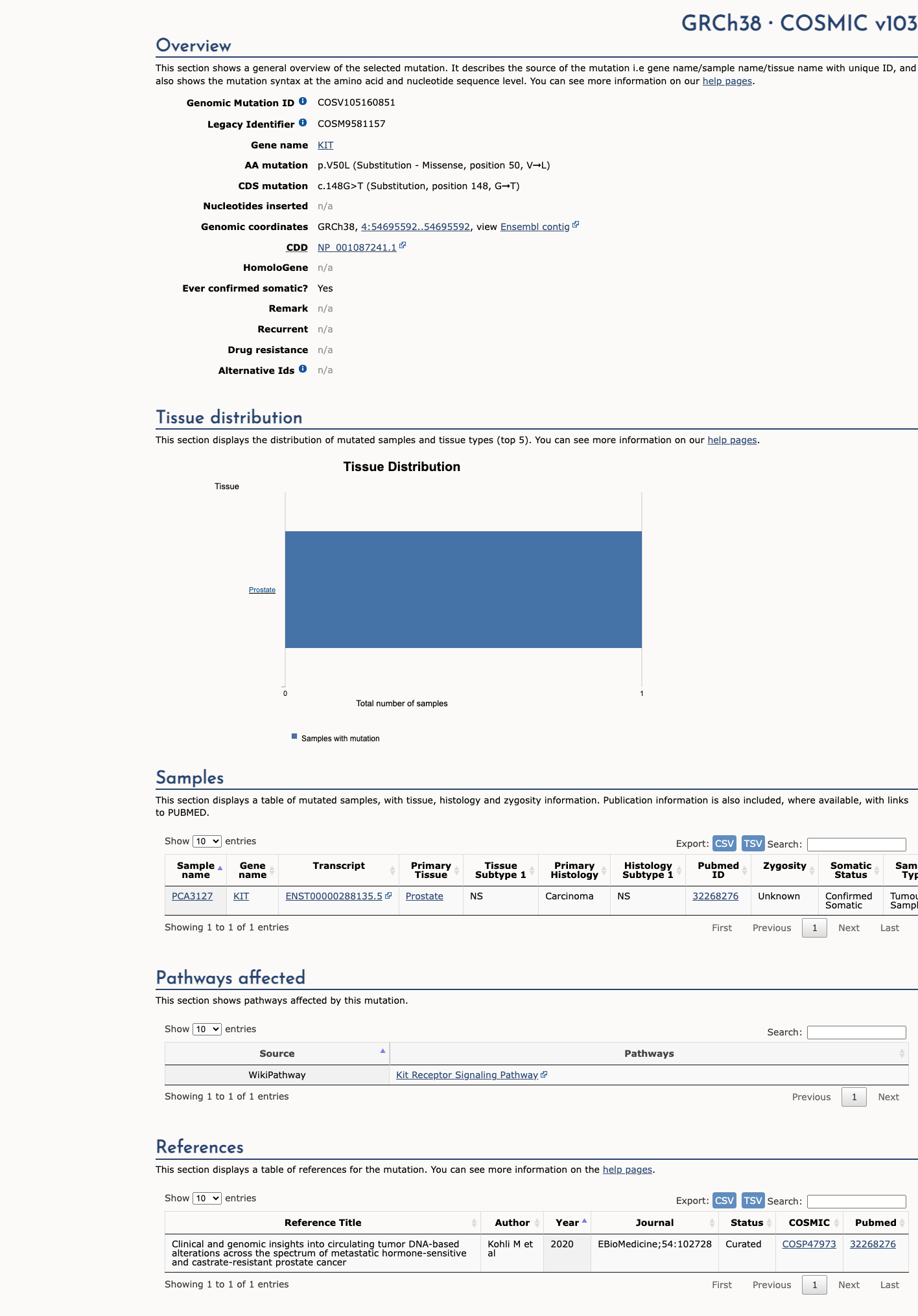Open the NP_001087241.1 CDD link
Viewport: 918px width, 1316px height.
357,248
